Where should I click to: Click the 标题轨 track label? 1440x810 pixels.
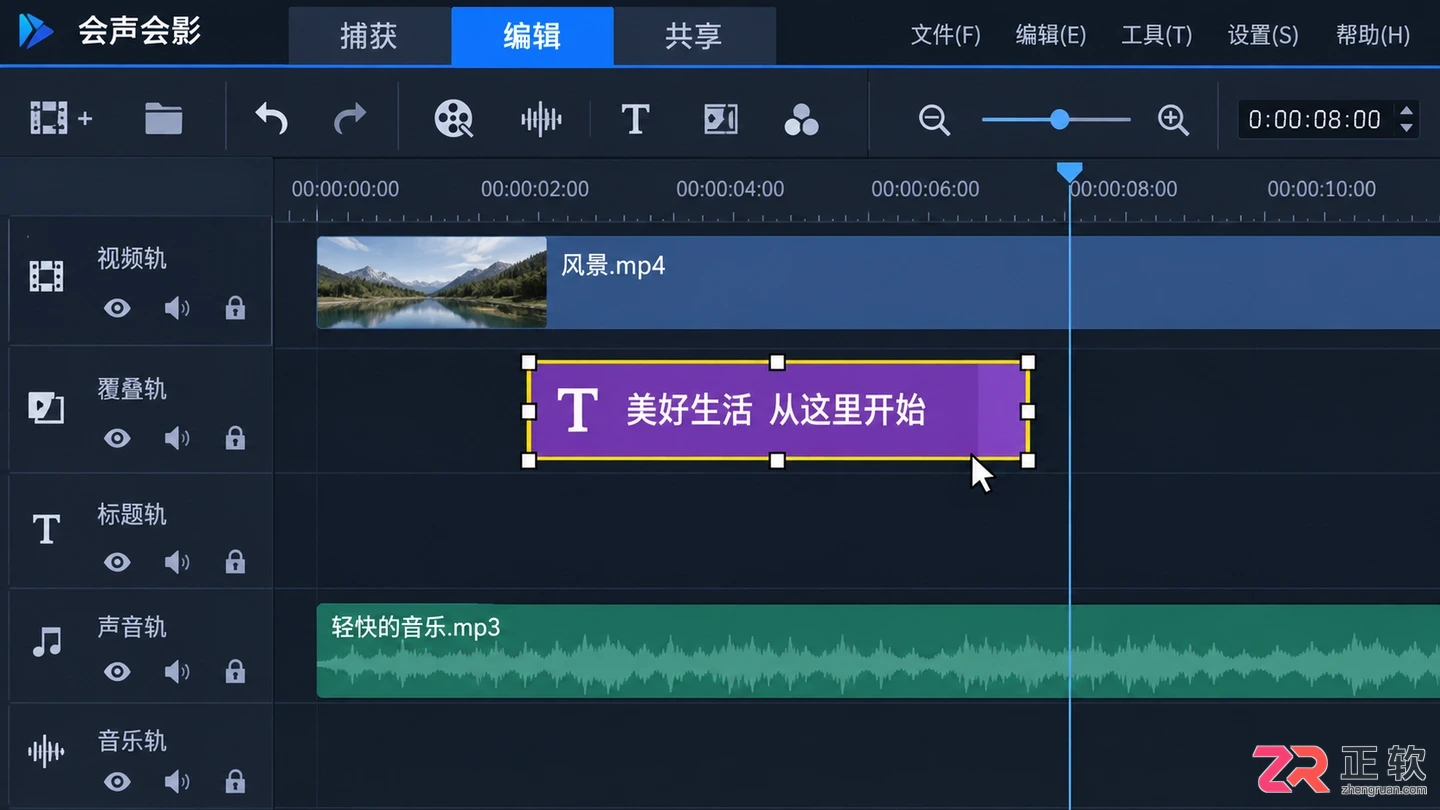132,515
